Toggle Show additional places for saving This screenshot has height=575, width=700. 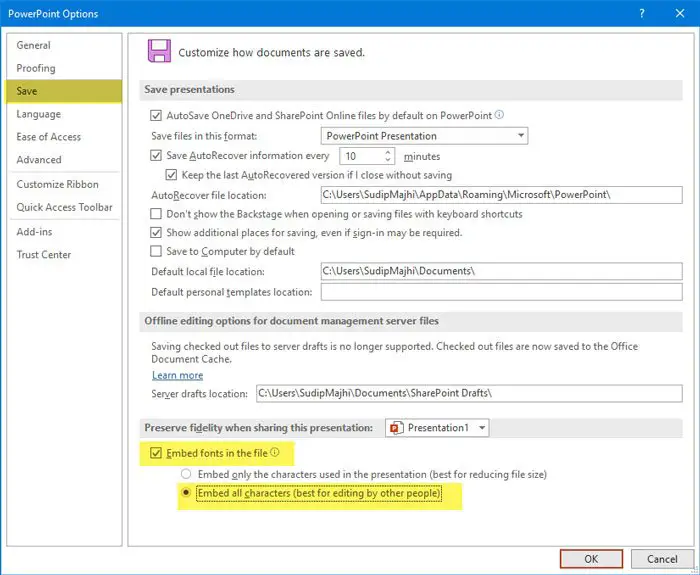coord(156,233)
